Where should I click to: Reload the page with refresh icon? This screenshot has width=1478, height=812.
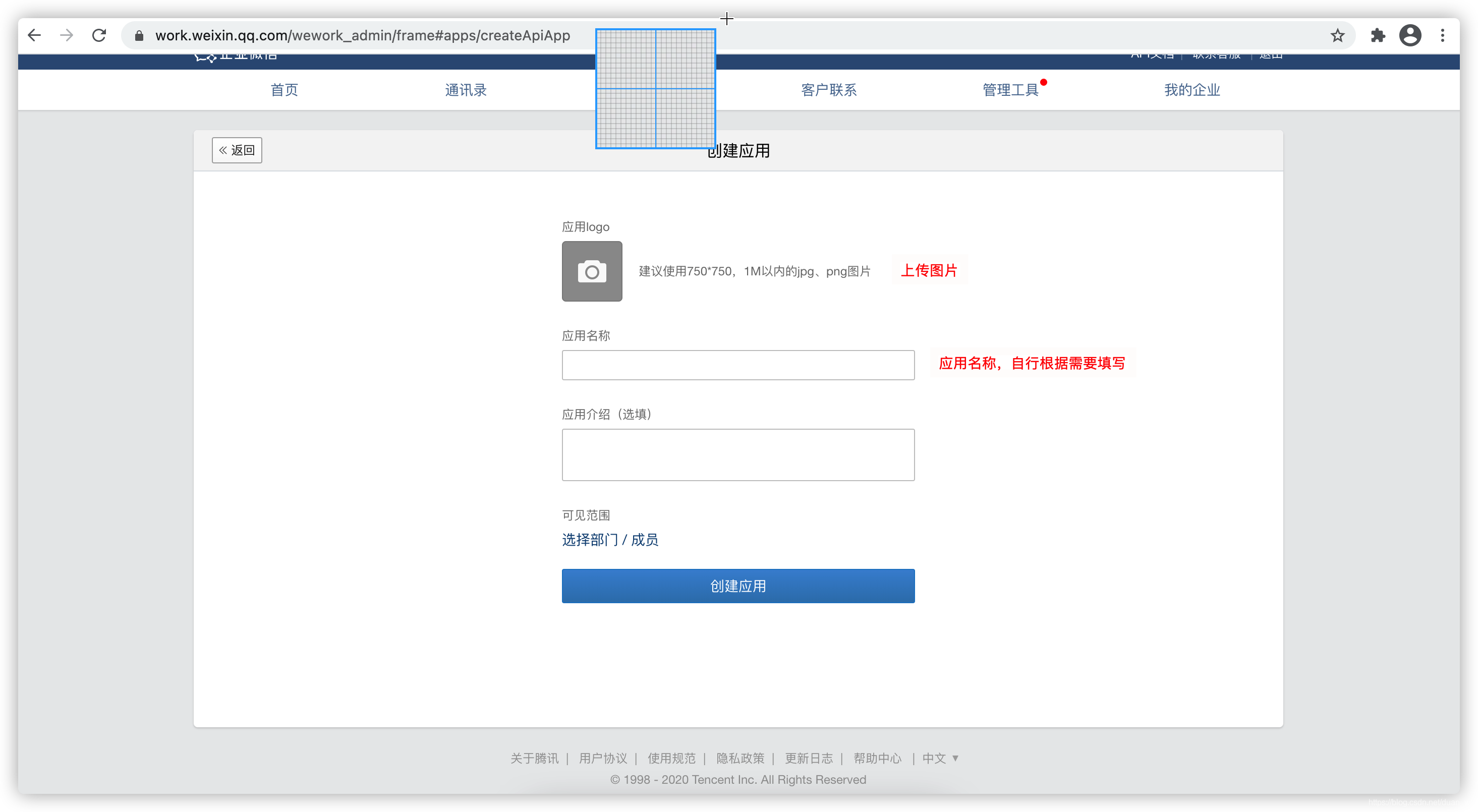[99, 36]
